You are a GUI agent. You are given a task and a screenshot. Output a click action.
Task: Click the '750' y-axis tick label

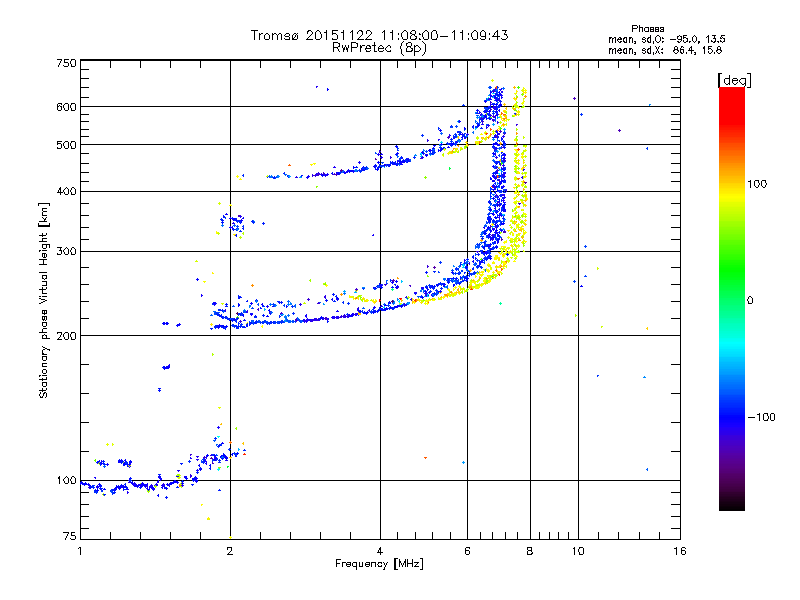tap(67, 63)
